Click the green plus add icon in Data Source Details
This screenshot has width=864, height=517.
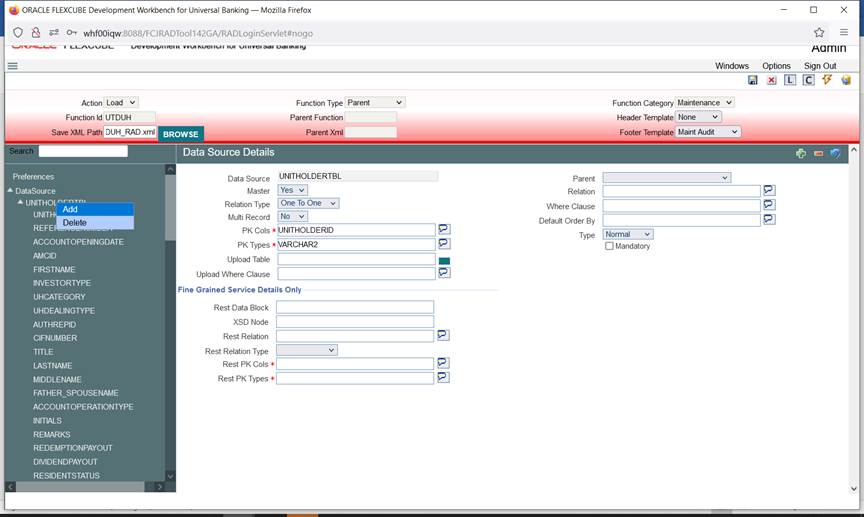tap(801, 153)
